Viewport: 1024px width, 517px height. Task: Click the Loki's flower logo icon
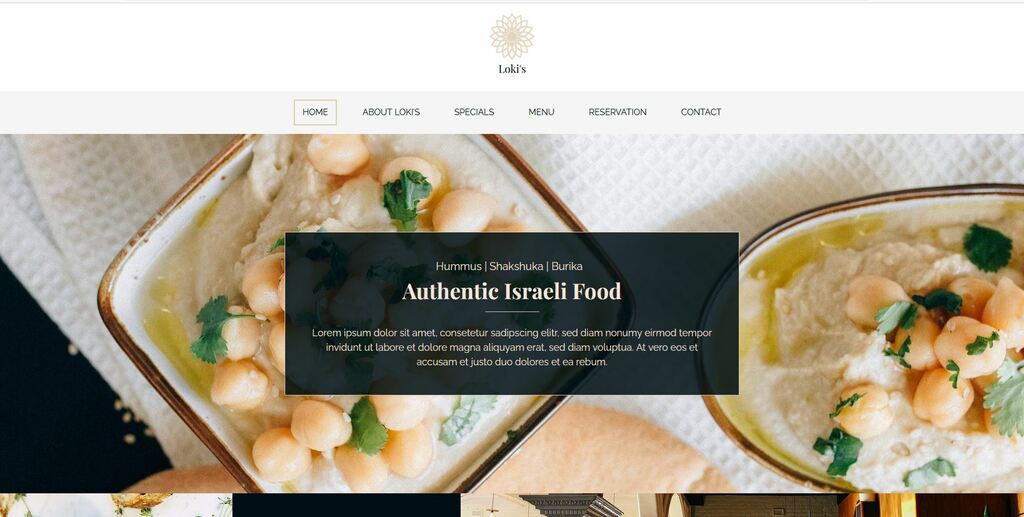point(511,37)
